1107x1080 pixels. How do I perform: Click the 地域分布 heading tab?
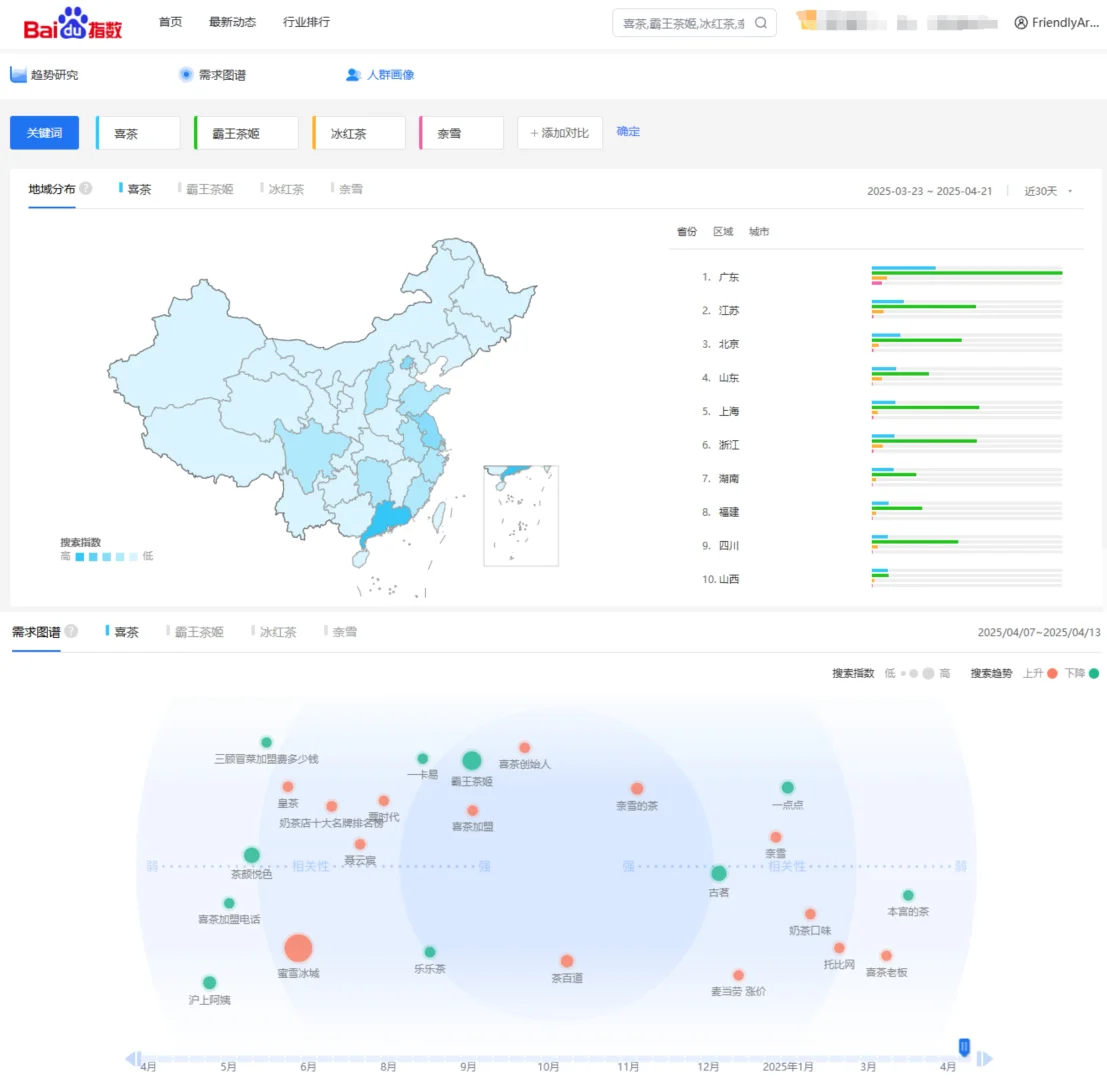tap(52, 189)
